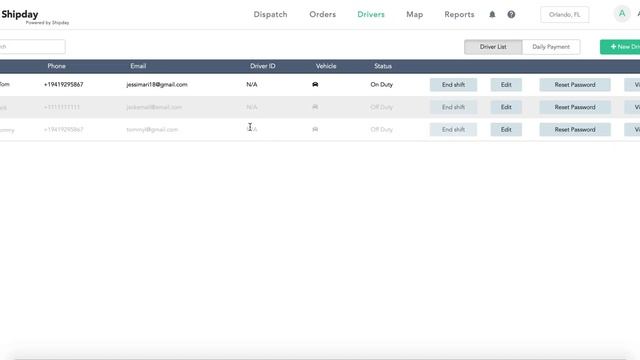Click the Off Duty status in tommy row
640x360 pixels.
click(382, 129)
